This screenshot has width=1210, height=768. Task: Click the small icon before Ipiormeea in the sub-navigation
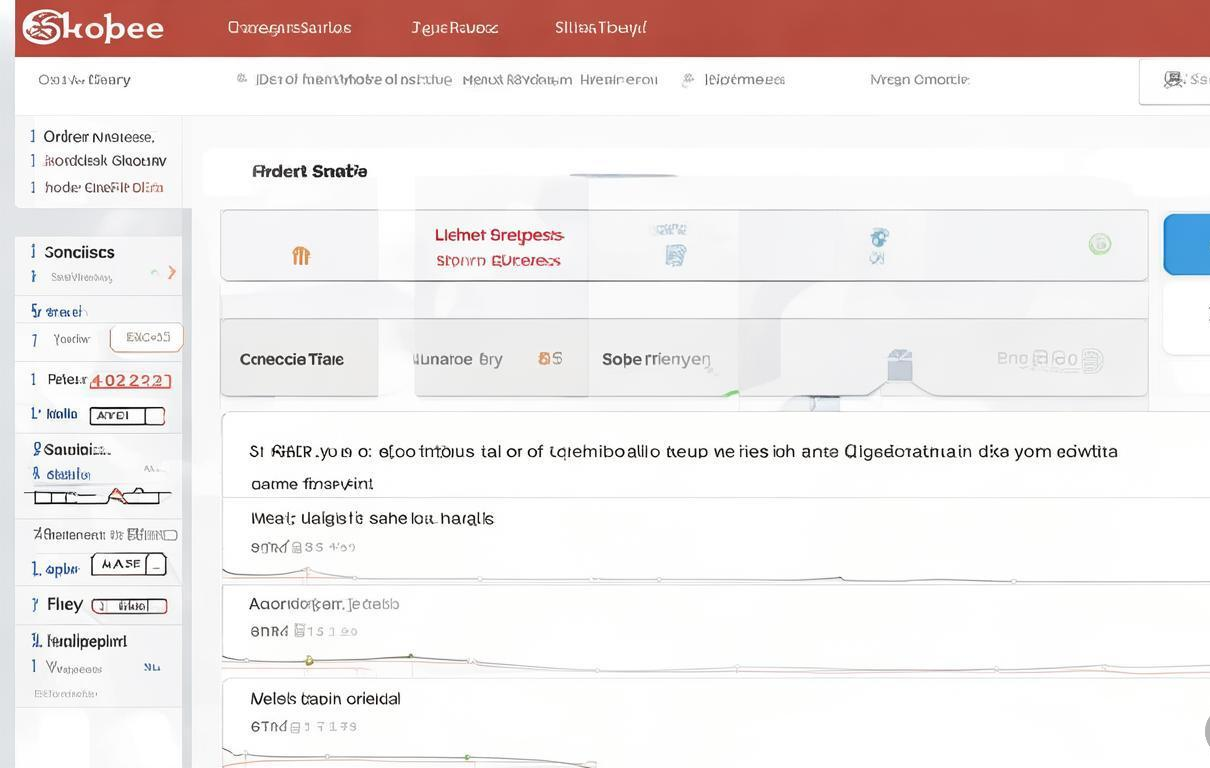click(x=688, y=80)
